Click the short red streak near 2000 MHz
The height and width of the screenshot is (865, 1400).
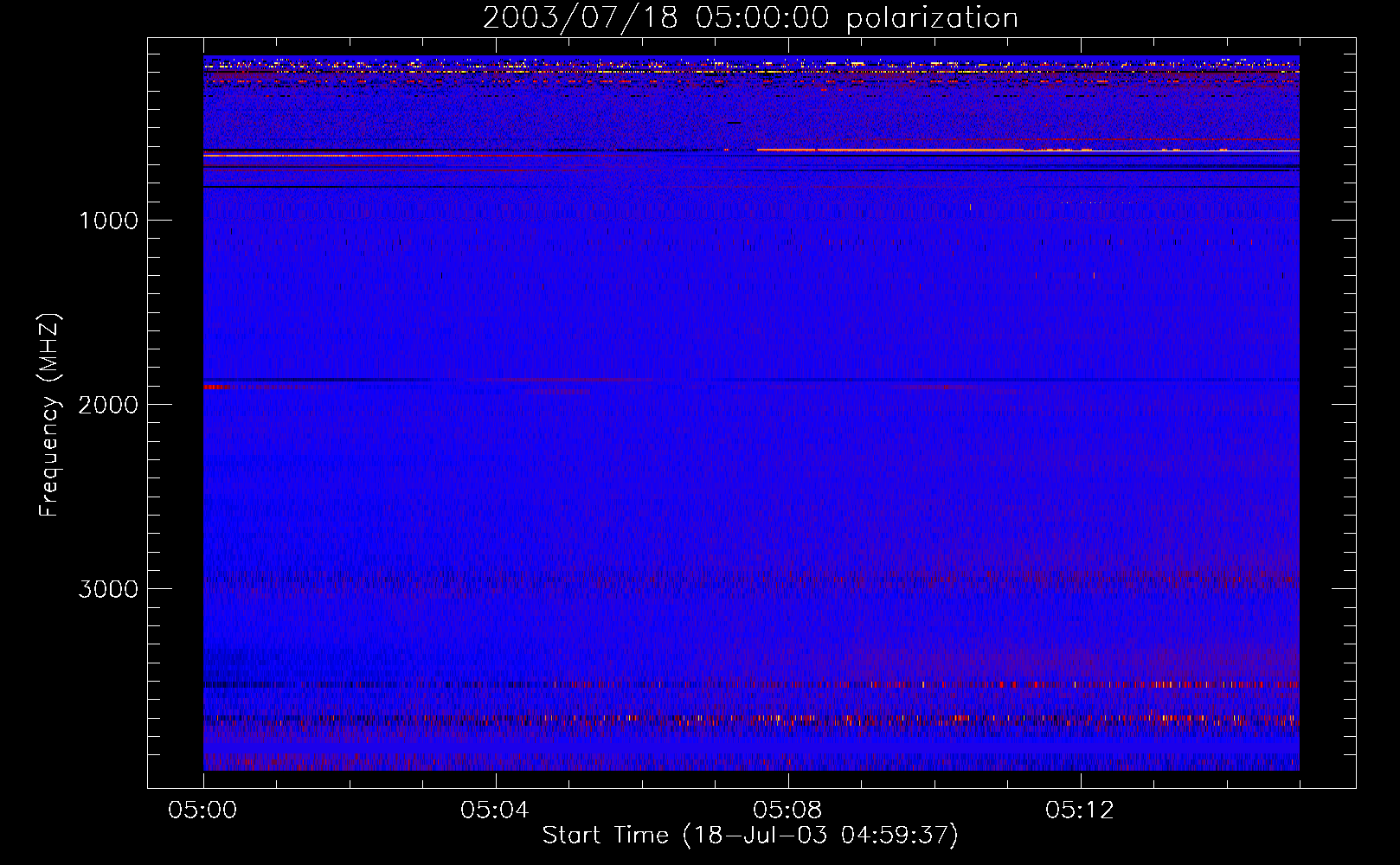tap(216, 387)
